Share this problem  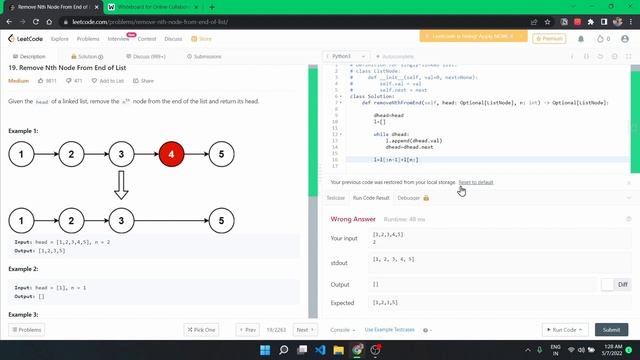tap(143, 81)
